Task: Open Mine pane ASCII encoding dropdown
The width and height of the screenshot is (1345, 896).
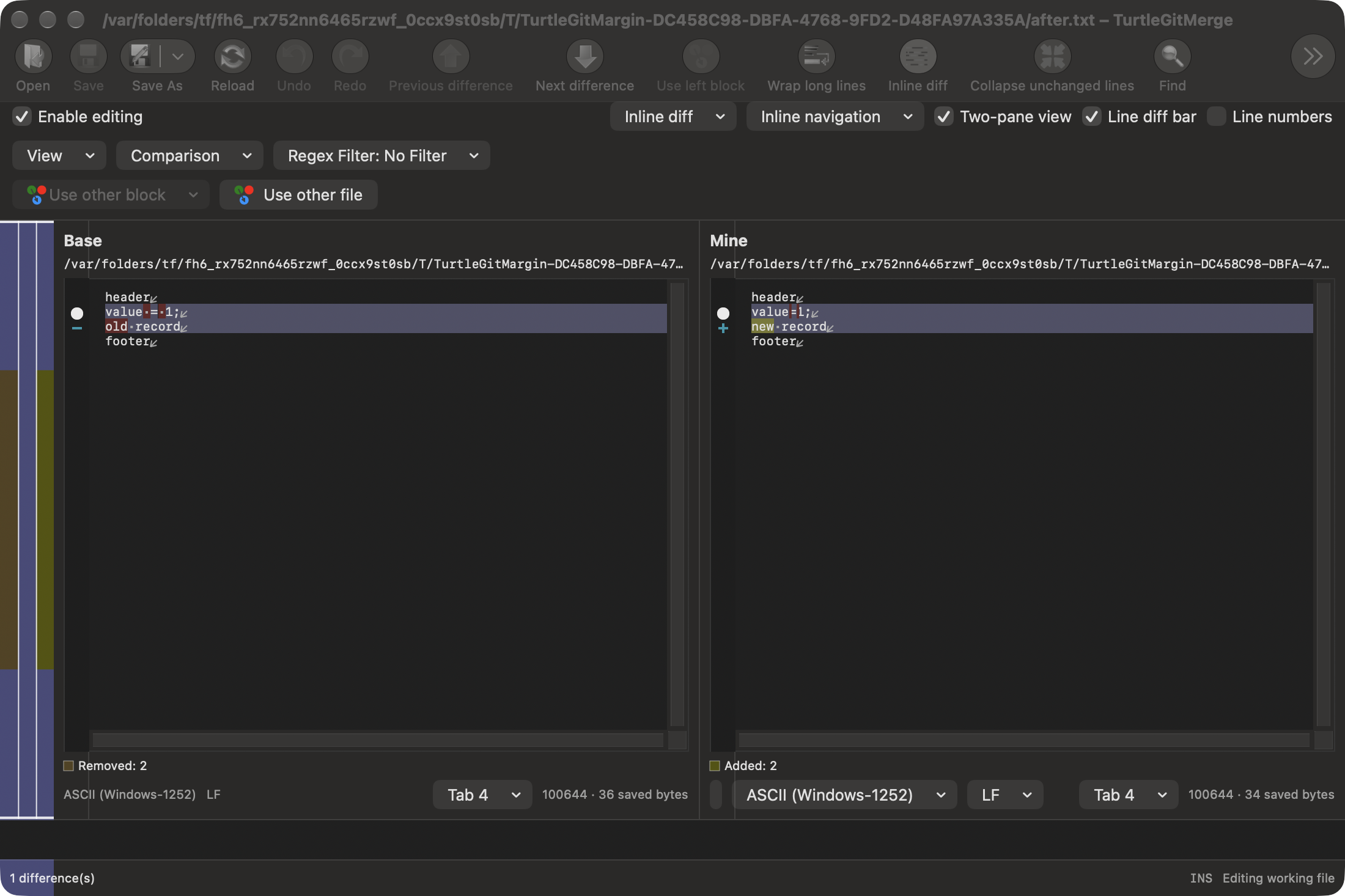Action: pos(845,795)
